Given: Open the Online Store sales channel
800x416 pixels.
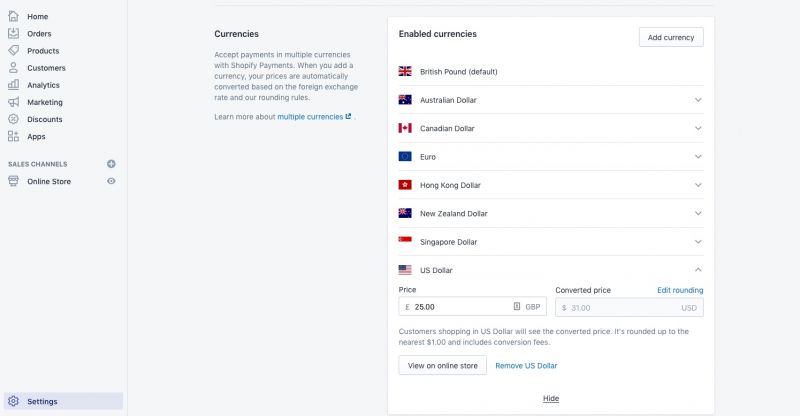Looking at the screenshot, I should pos(48,181).
